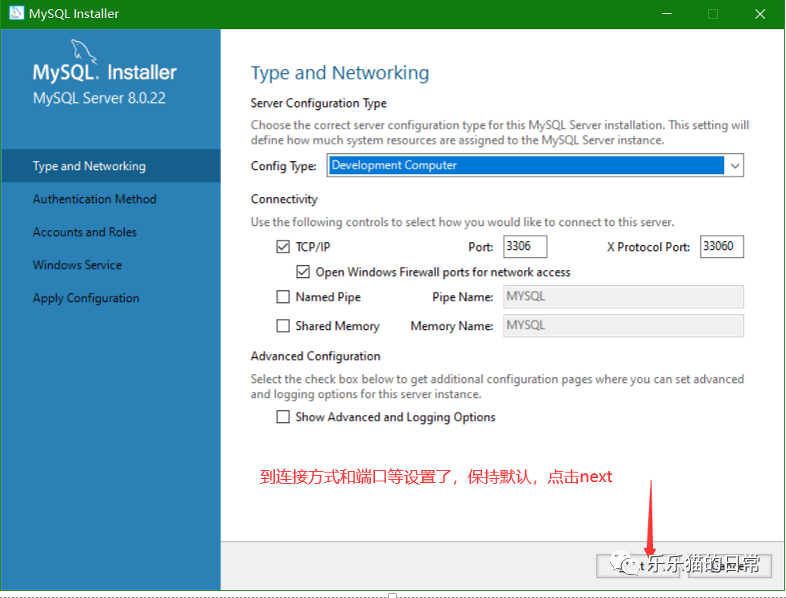Screen dimensions: 786x598
Task: Uncheck Open Windows Firewall ports checkbox
Action: [x=303, y=272]
